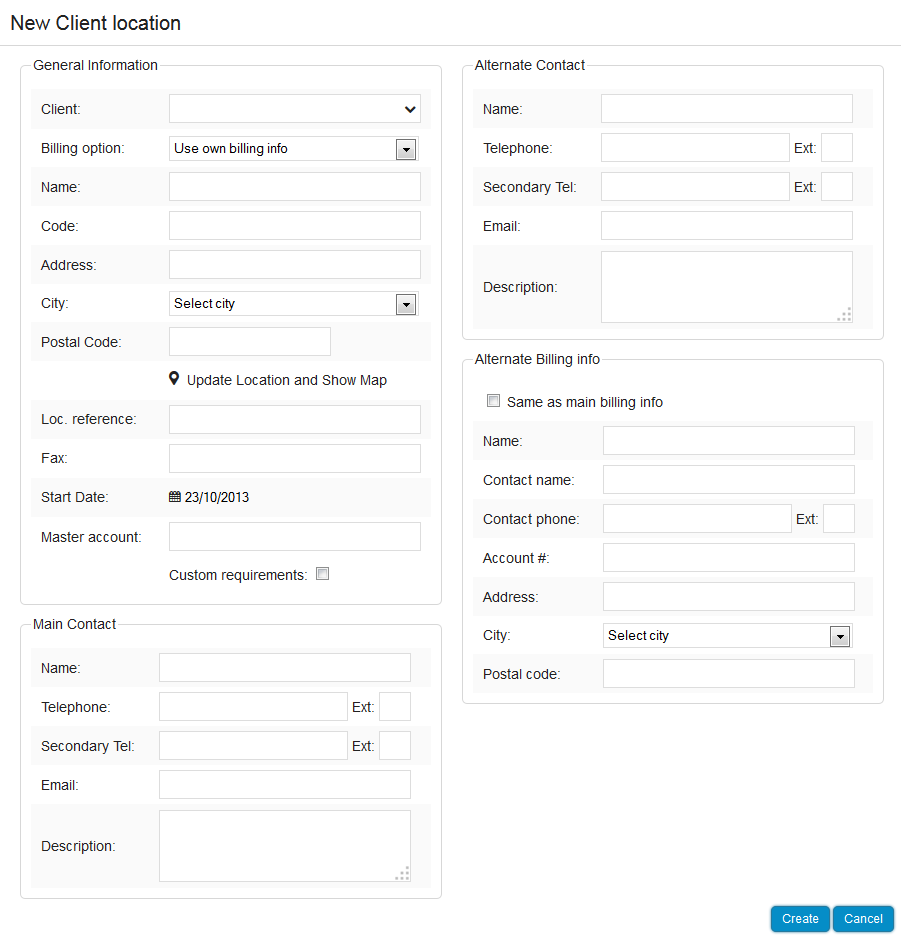Screen dimensions: 901x941
Task: Click the Create button
Action: click(800, 919)
